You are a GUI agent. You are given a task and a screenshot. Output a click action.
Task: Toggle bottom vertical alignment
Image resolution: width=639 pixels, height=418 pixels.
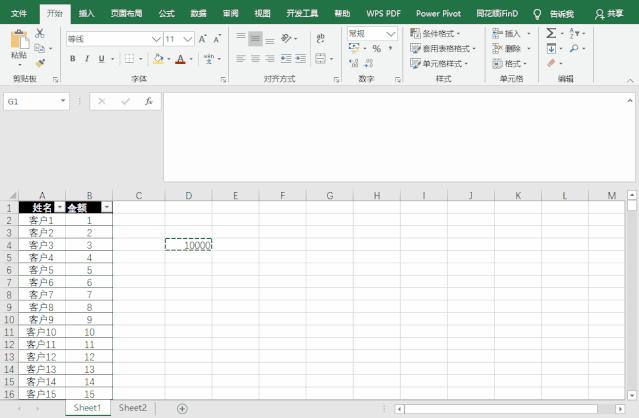(270, 41)
